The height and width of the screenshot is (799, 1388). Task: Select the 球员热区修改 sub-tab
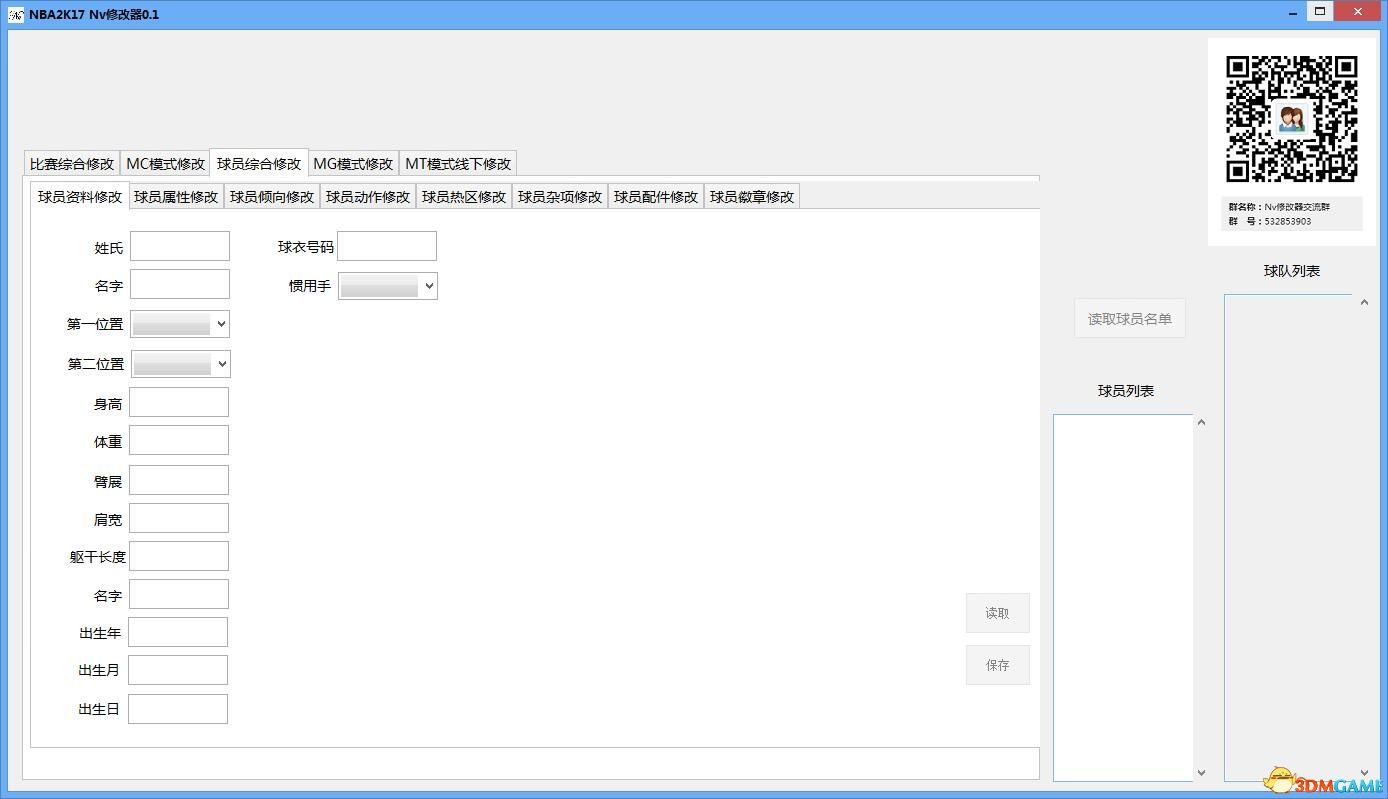pos(464,197)
